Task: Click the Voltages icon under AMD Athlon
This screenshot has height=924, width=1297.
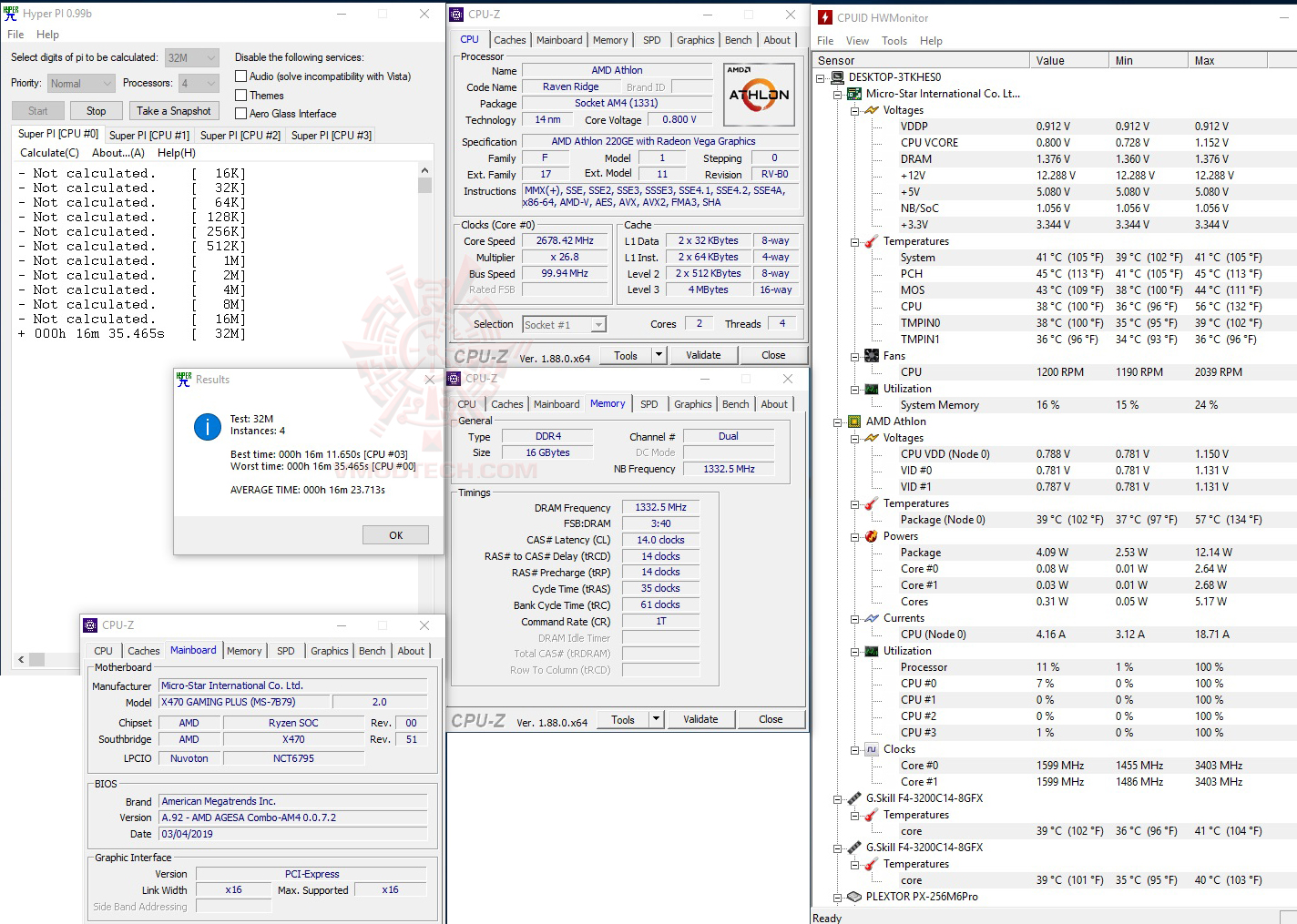Action: pyautogui.click(x=872, y=438)
